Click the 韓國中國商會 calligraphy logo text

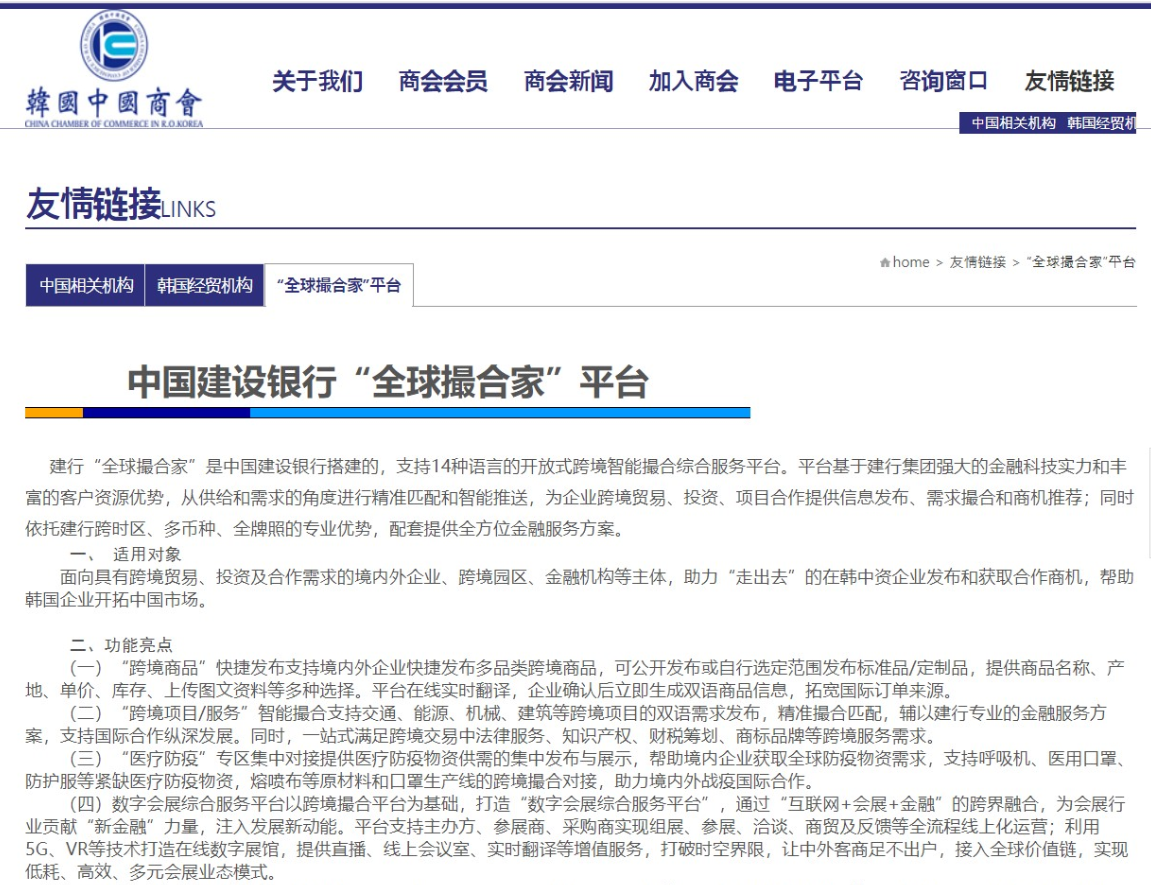point(114,103)
